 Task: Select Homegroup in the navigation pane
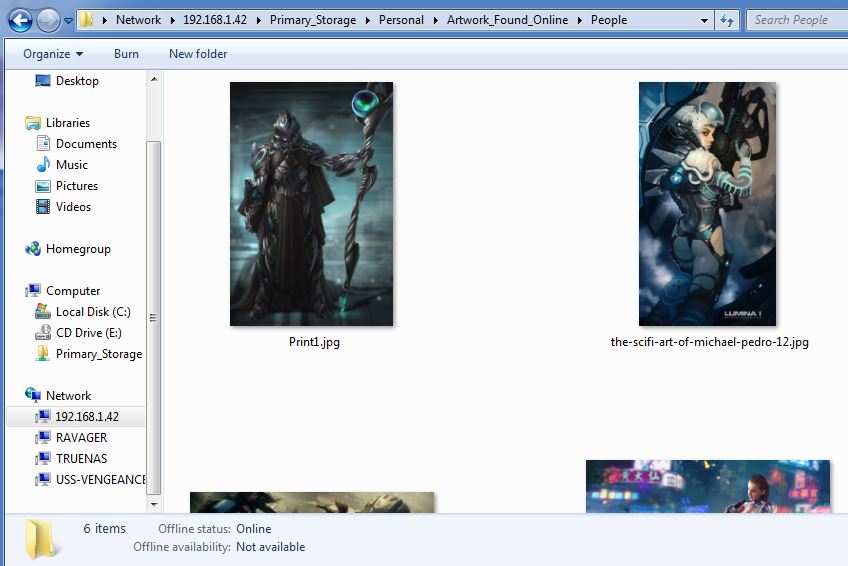[78, 249]
